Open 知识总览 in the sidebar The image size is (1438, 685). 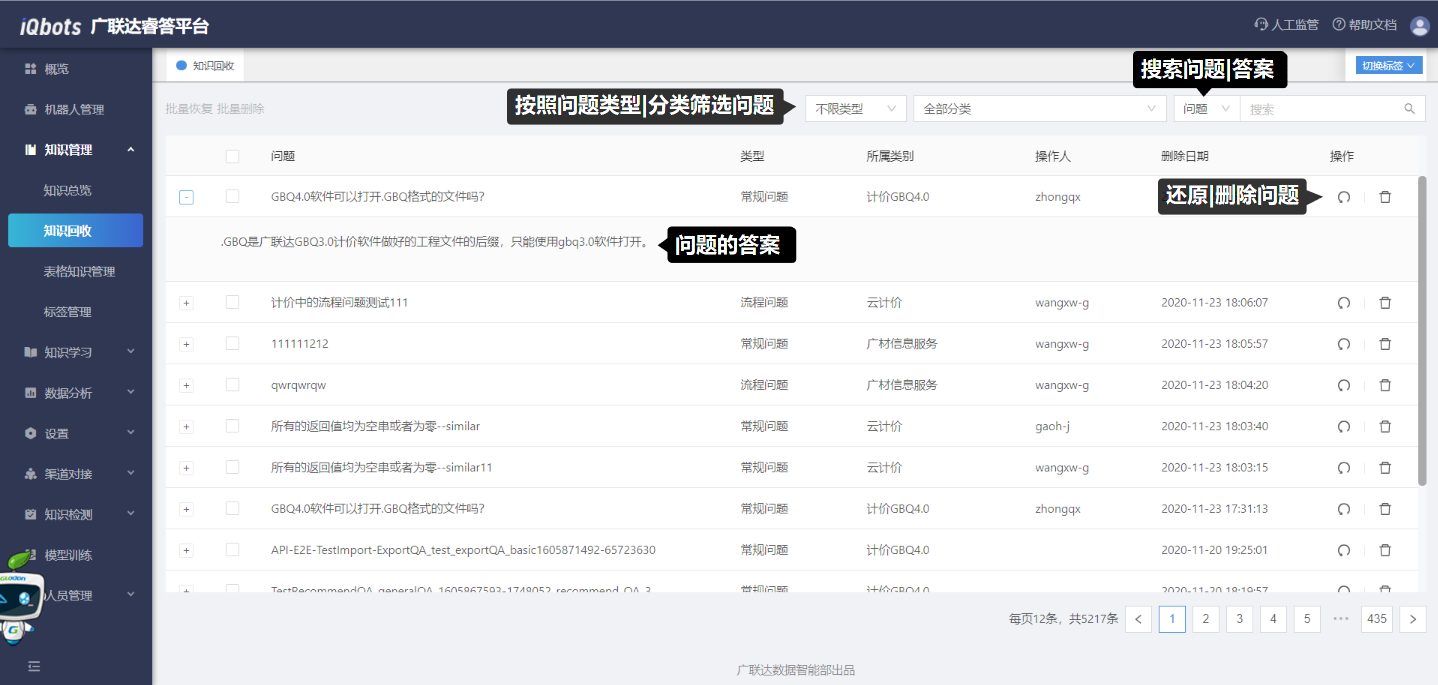coord(68,190)
